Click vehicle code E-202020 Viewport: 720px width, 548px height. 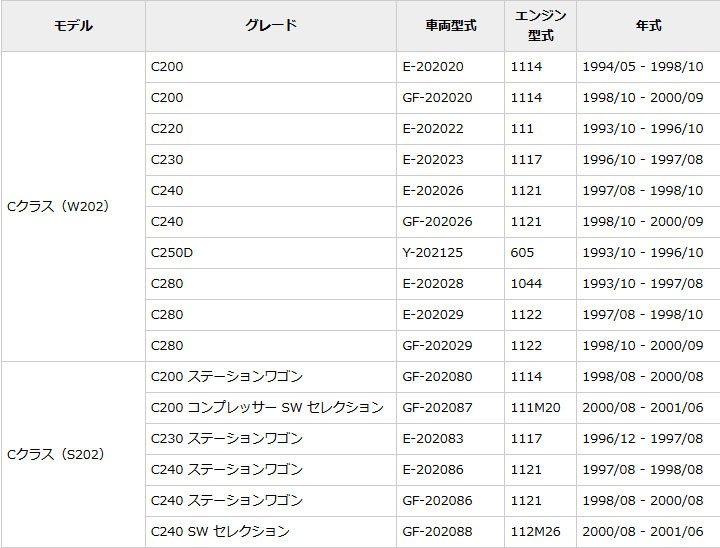point(433,67)
